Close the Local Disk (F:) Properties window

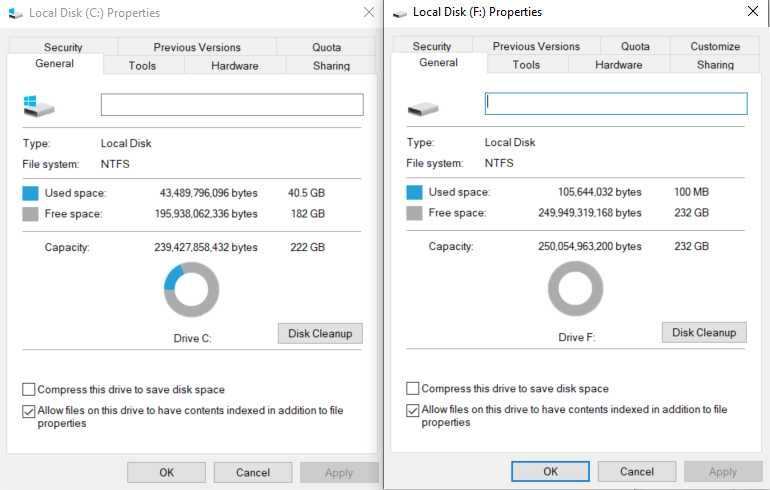click(752, 12)
